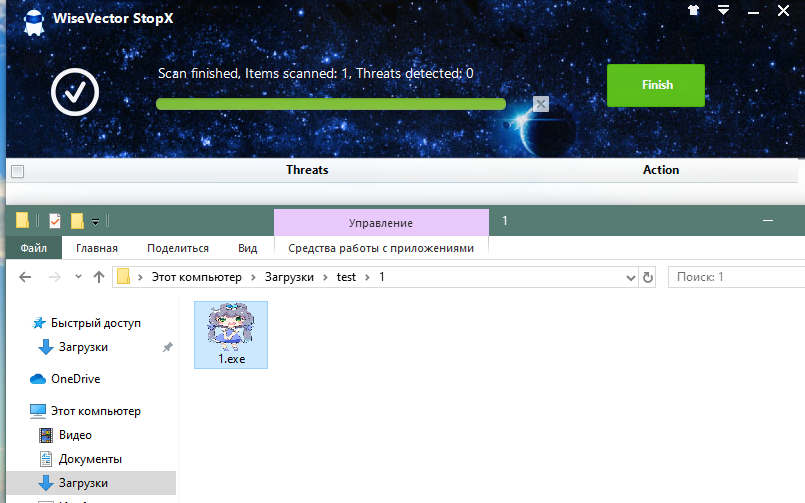The height and width of the screenshot is (503, 805).
Task: Select Этот компьютер in the navigation pane
Action: (x=95, y=411)
